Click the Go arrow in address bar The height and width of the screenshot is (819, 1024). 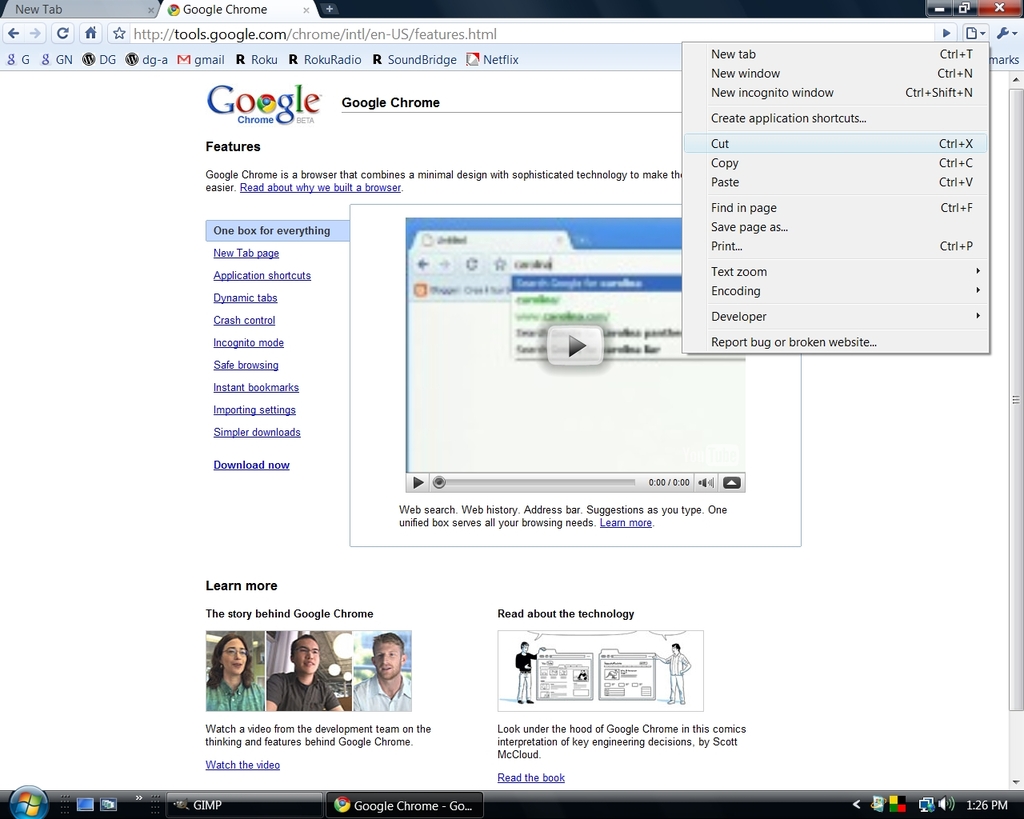pyautogui.click(x=946, y=33)
